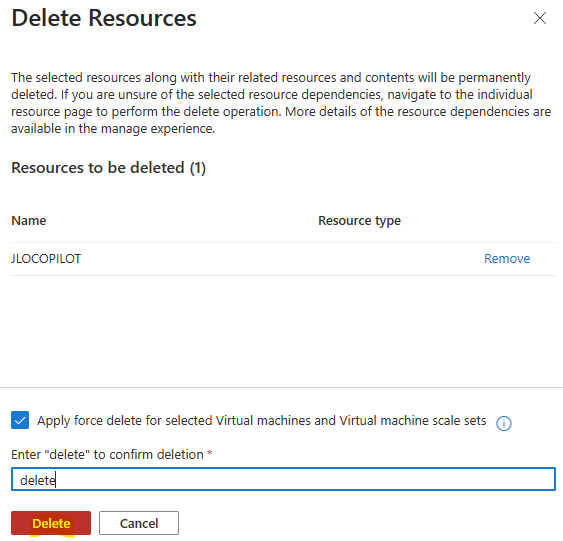
Task: Click the word delete inside the input
Action: tap(38, 480)
